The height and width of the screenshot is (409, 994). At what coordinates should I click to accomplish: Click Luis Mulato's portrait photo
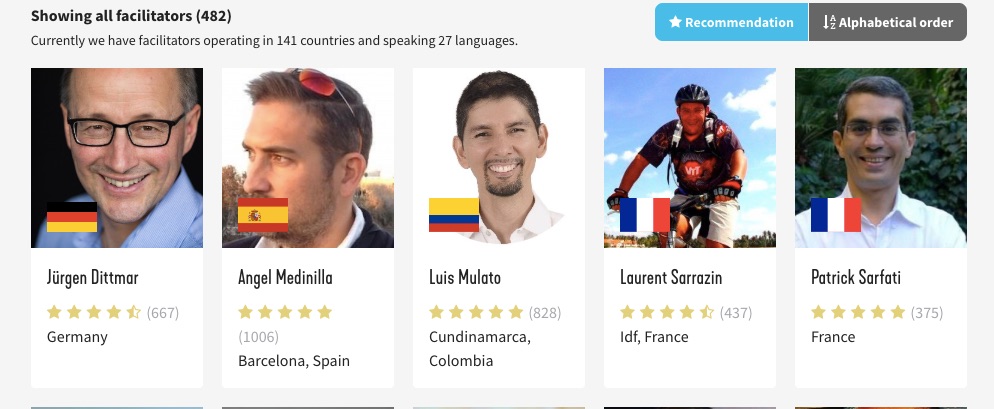tap(499, 158)
